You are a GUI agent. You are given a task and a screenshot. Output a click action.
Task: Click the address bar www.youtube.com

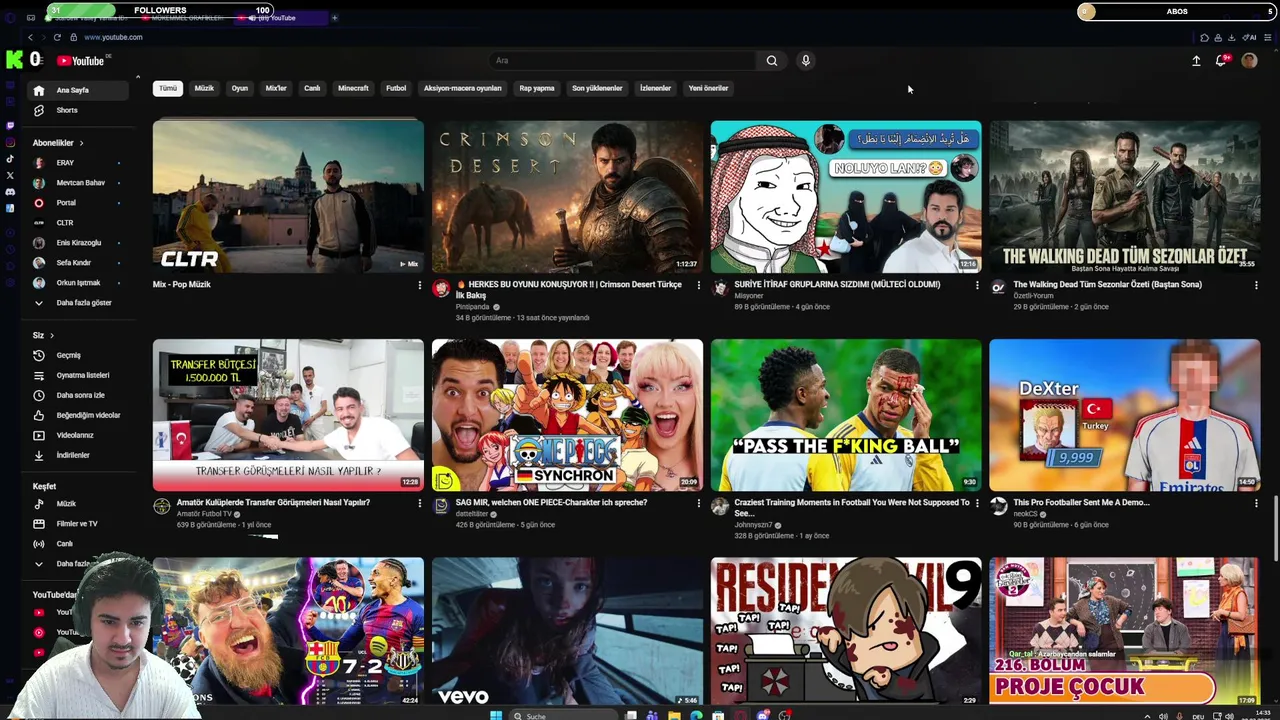coord(113,37)
